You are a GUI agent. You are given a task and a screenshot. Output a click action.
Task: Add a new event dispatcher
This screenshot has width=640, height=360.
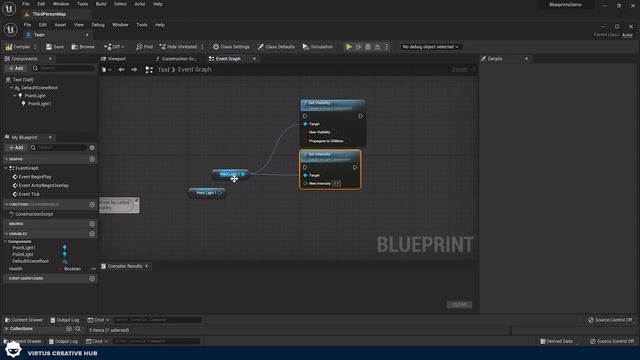[x=92, y=278]
